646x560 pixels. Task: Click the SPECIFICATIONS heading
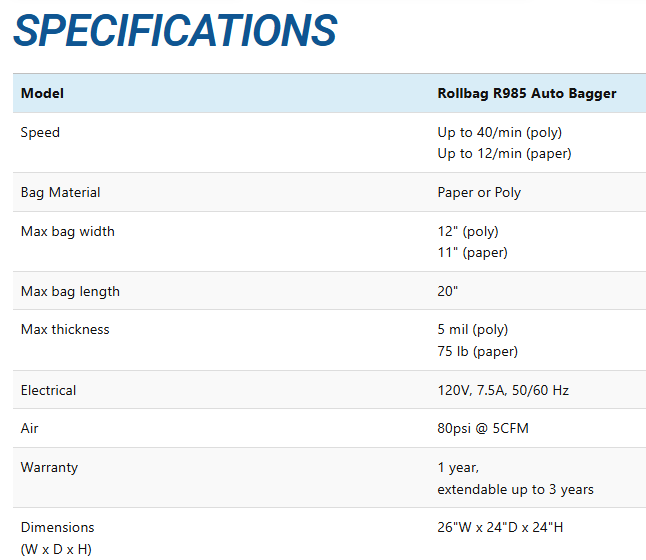pos(174,31)
